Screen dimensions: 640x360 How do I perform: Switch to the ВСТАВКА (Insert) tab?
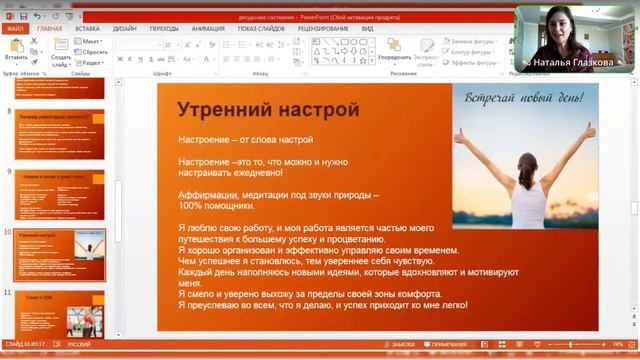coord(87,29)
